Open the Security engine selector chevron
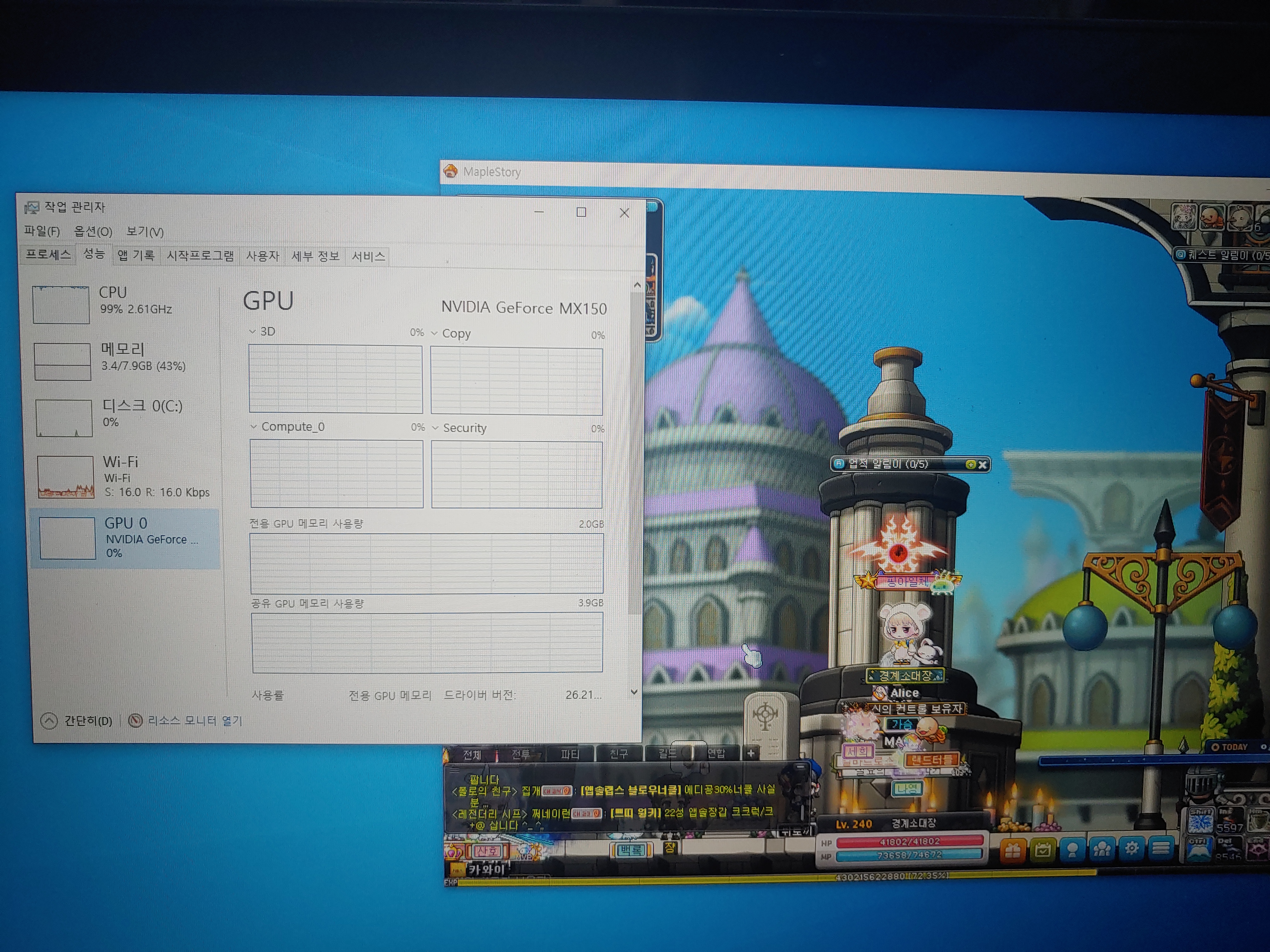The width and height of the screenshot is (1270, 952). [435, 428]
